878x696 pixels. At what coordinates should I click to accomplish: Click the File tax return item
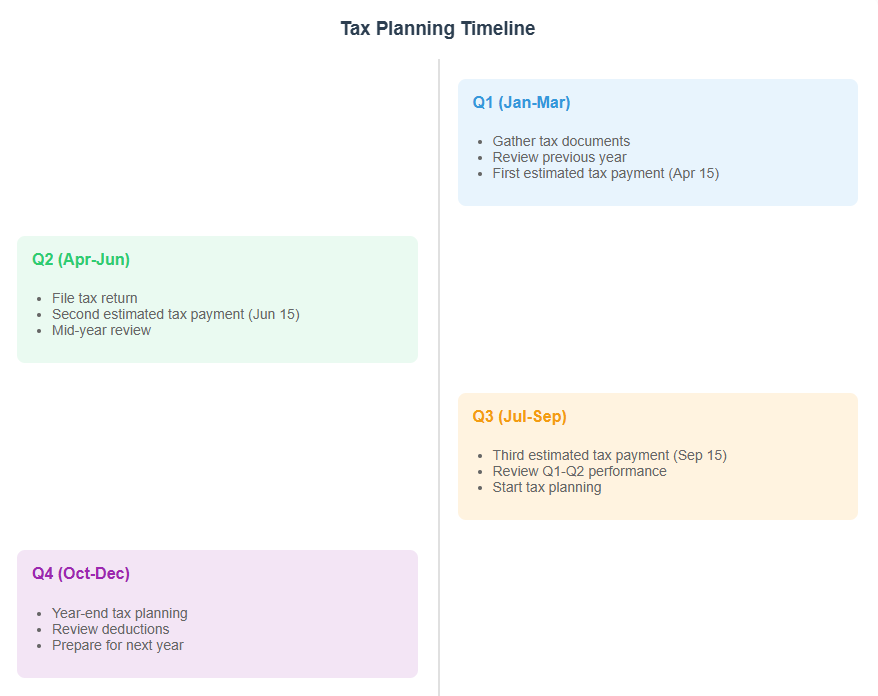click(x=95, y=299)
